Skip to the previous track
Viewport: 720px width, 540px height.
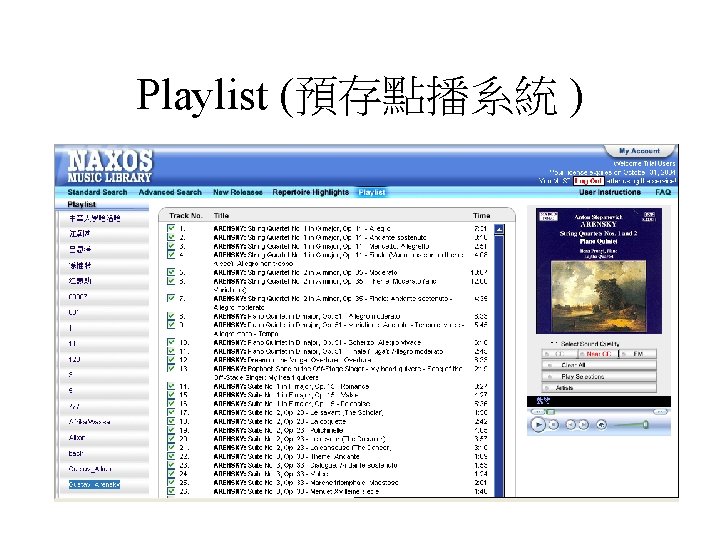[570, 425]
